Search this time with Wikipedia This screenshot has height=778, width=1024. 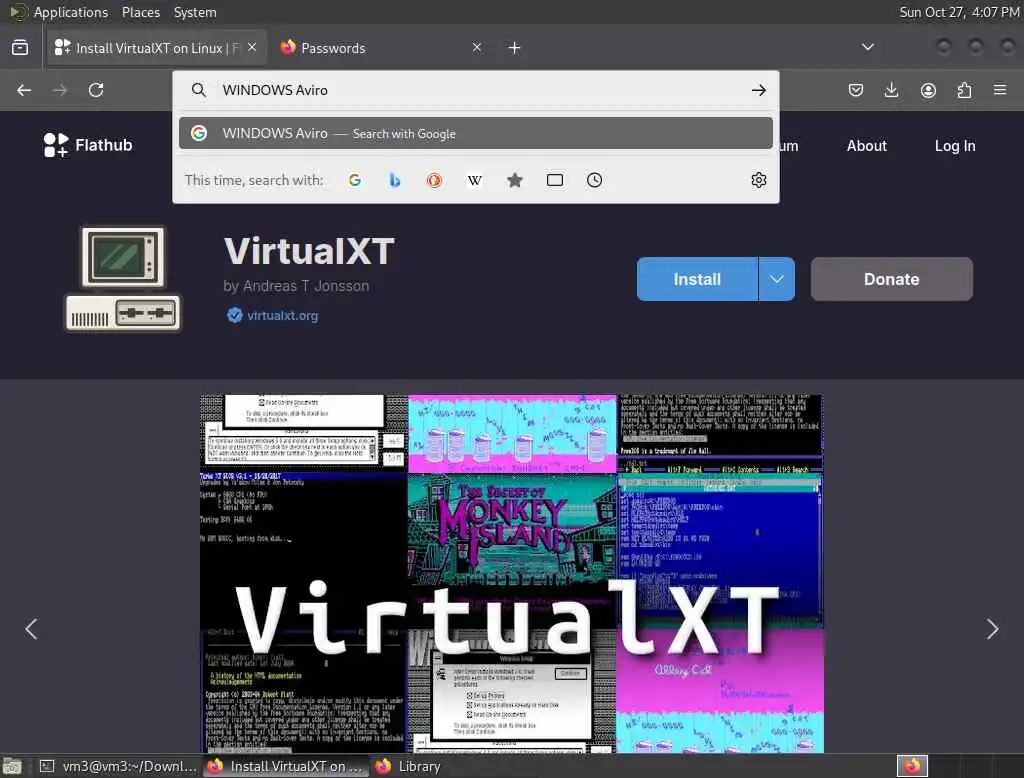(x=475, y=180)
